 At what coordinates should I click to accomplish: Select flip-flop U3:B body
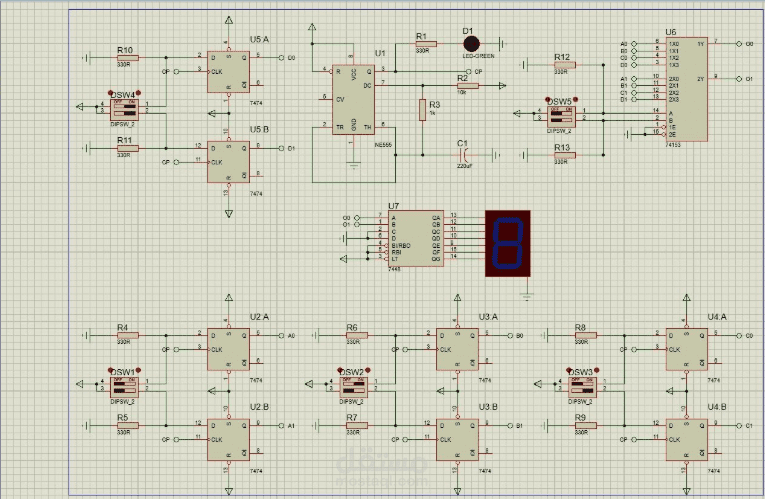457,439
